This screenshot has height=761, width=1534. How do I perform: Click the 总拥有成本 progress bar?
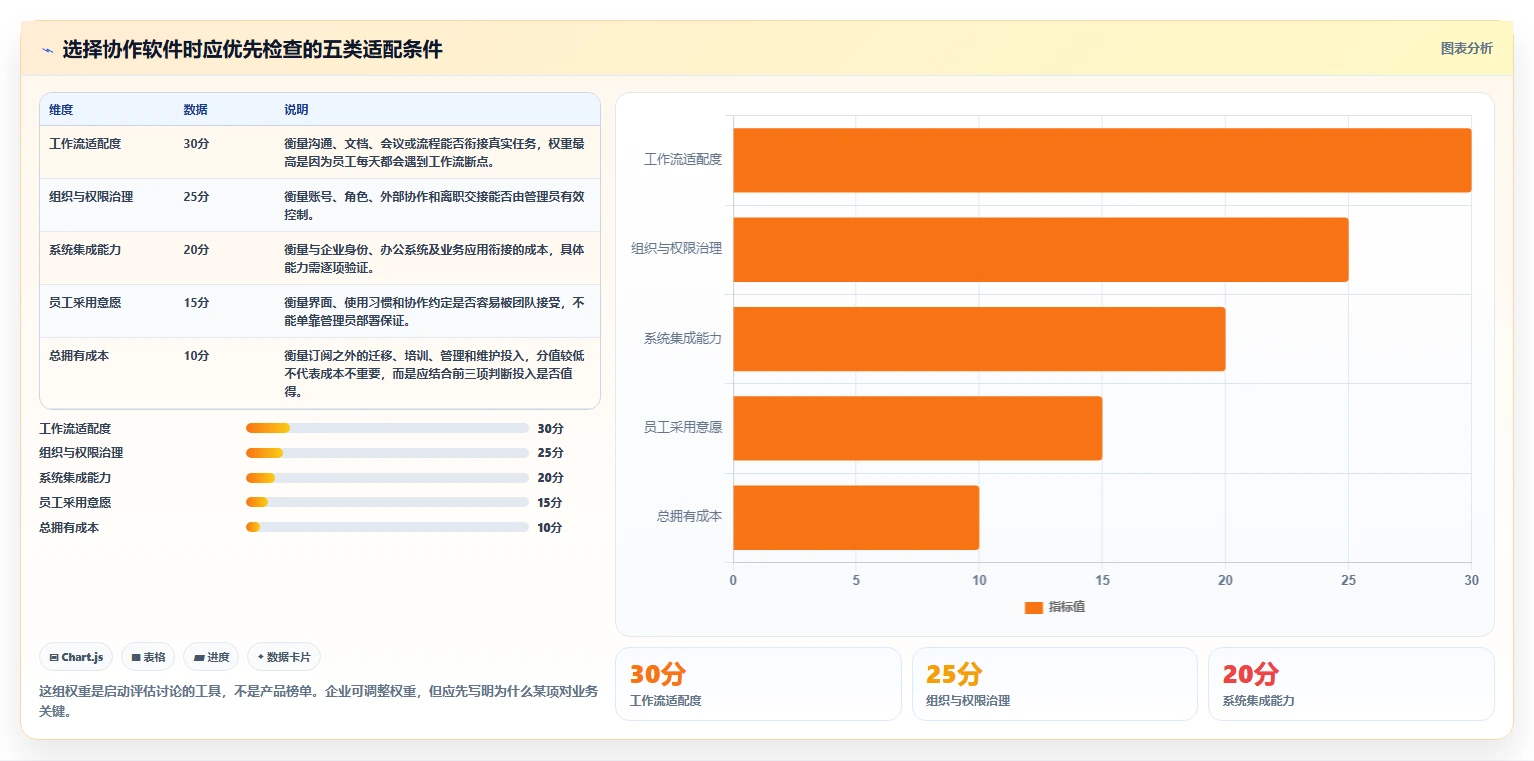tap(387, 527)
